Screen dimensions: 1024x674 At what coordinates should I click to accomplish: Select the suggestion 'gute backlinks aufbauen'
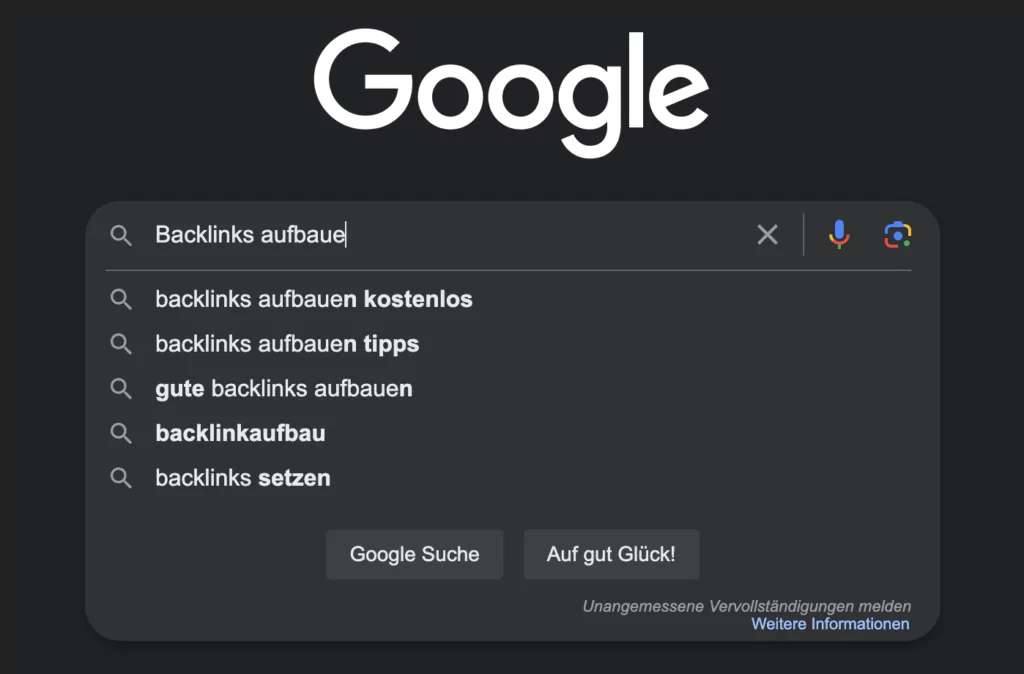point(284,389)
